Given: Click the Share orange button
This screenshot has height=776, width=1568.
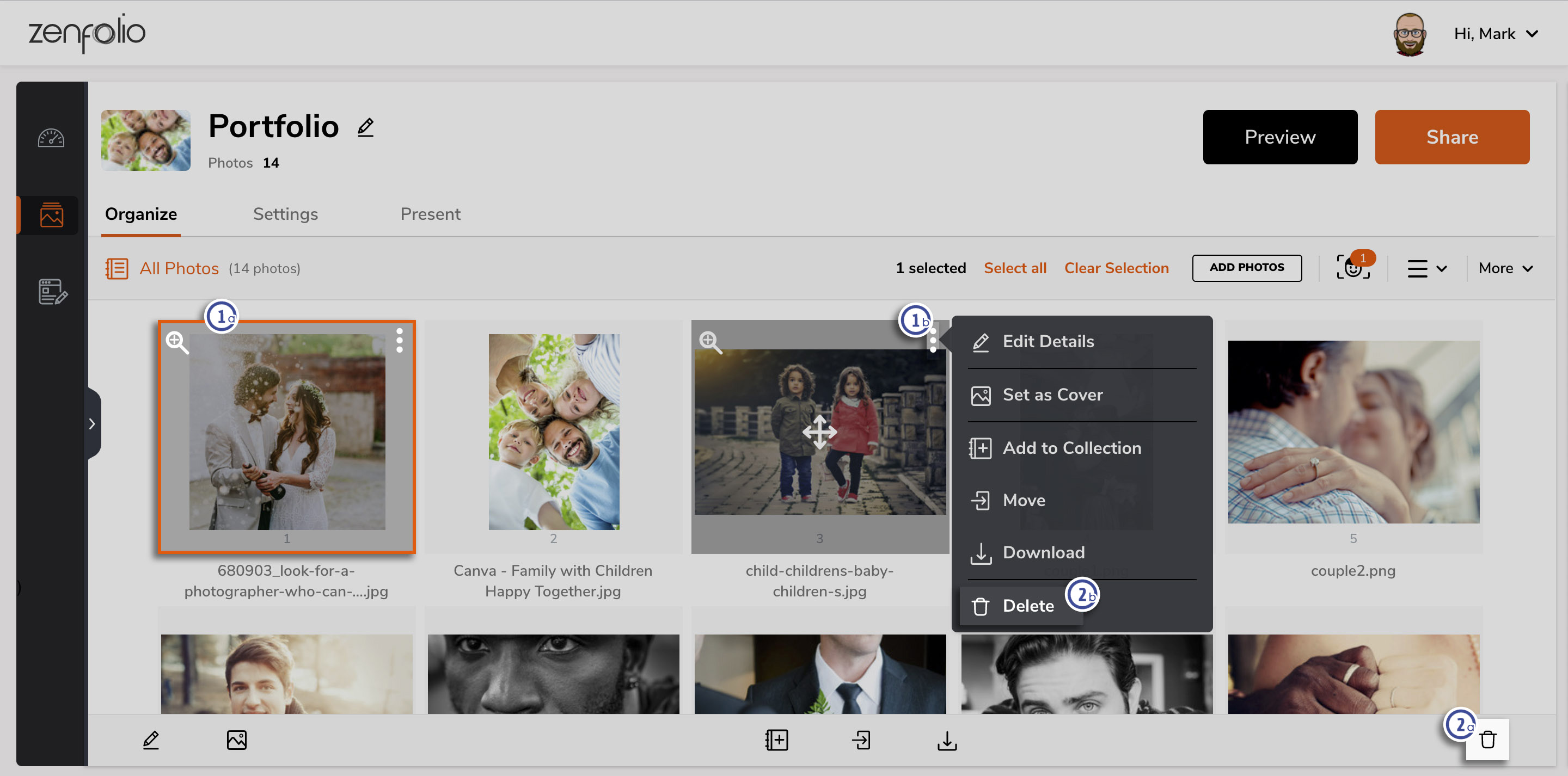Looking at the screenshot, I should click(1452, 136).
